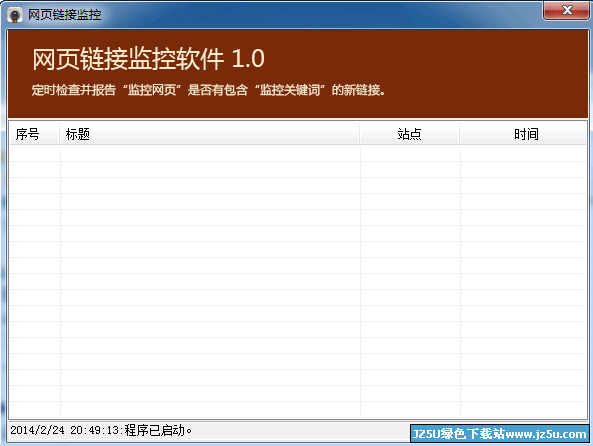593x446 pixels.
Task: Select the first empty row under 标题
Action: tap(210, 153)
